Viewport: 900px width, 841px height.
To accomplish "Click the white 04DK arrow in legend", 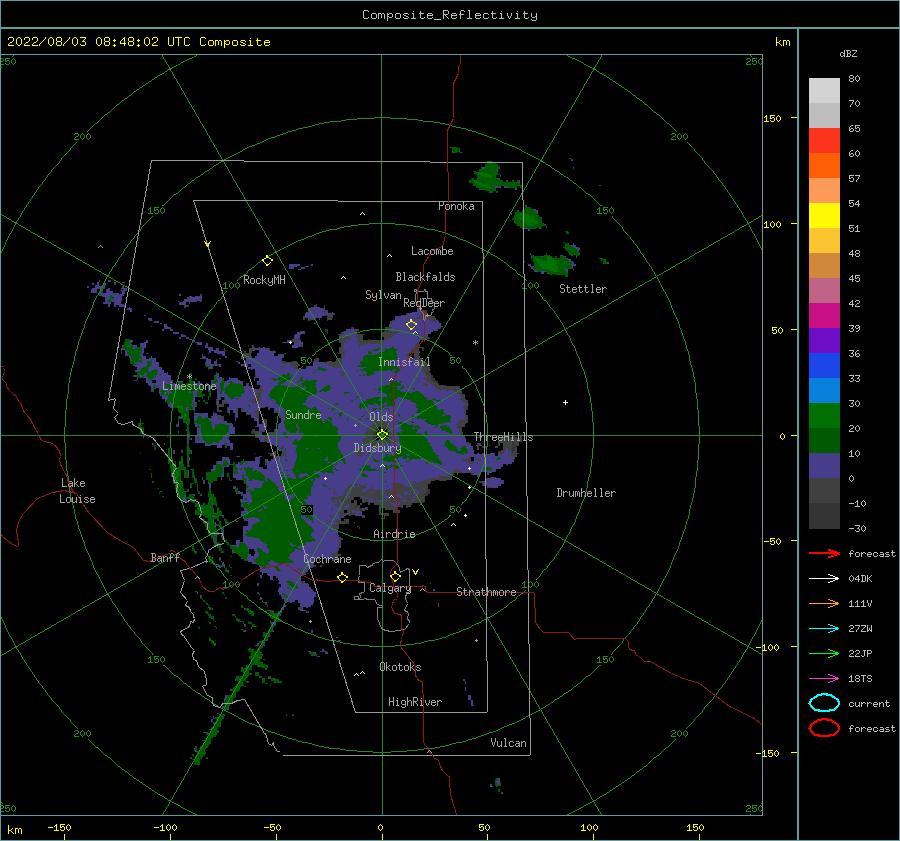I will 824,578.
